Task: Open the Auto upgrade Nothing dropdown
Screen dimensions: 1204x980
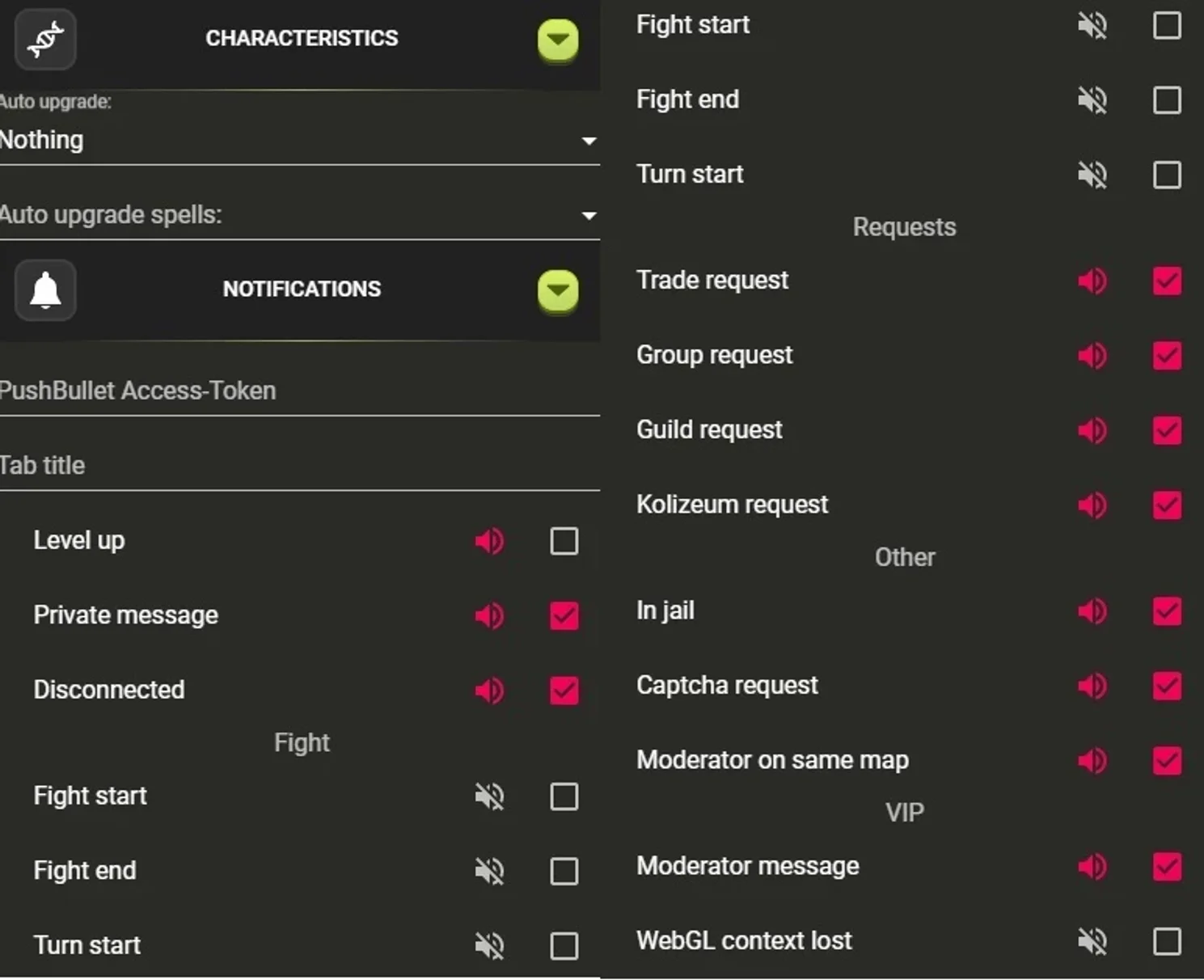Action: (x=299, y=140)
